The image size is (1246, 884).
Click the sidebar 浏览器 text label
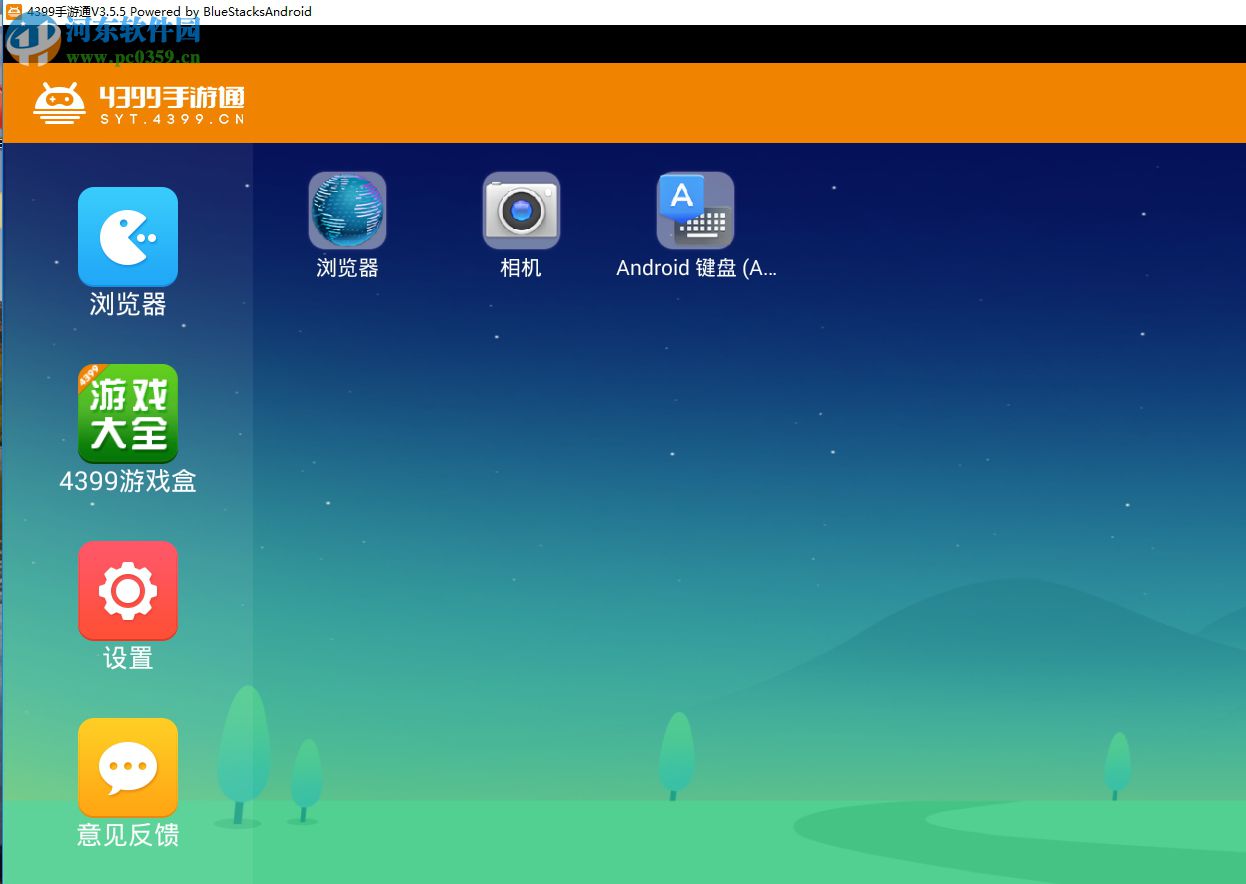point(128,305)
